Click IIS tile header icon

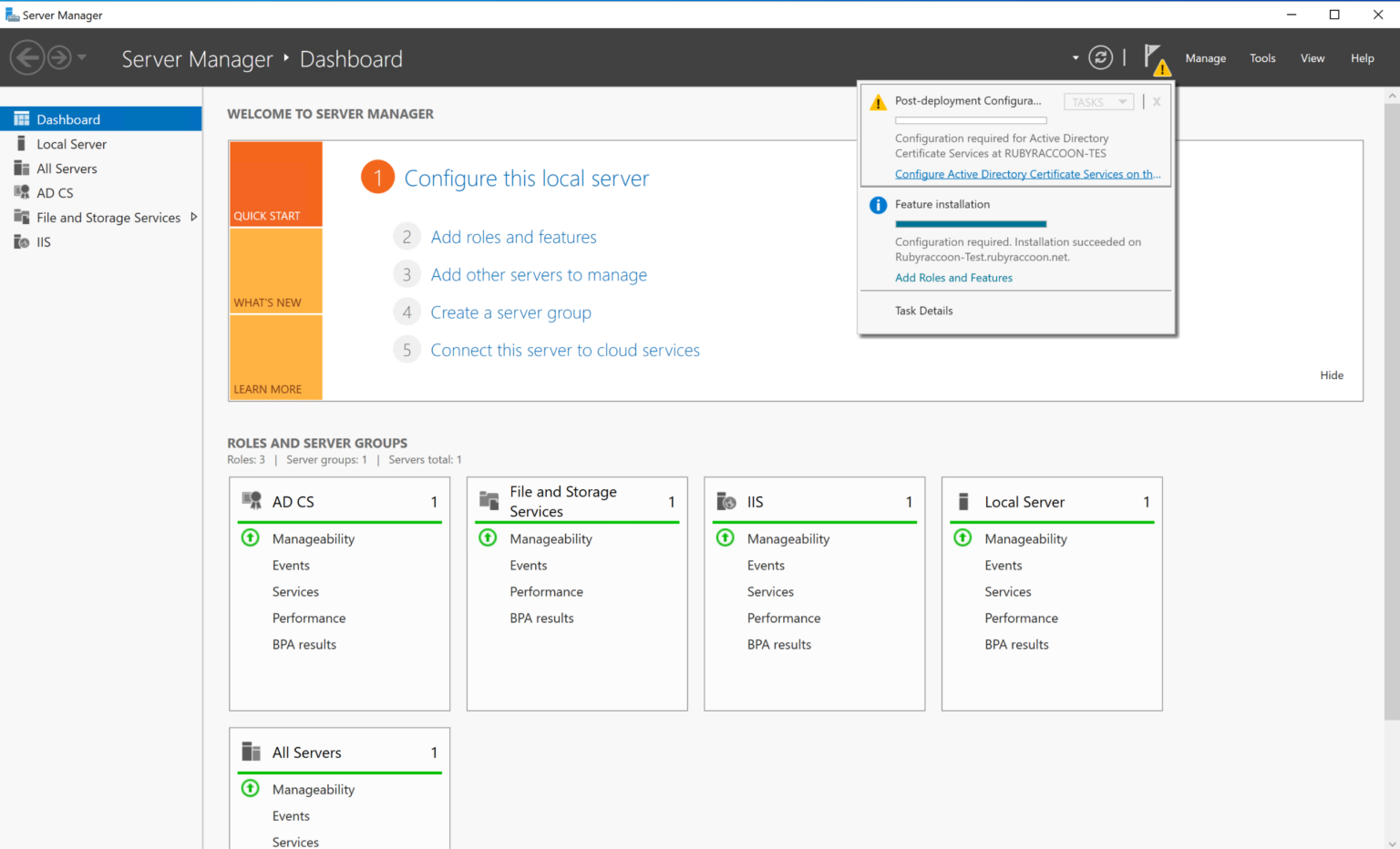pyautogui.click(x=726, y=501)
